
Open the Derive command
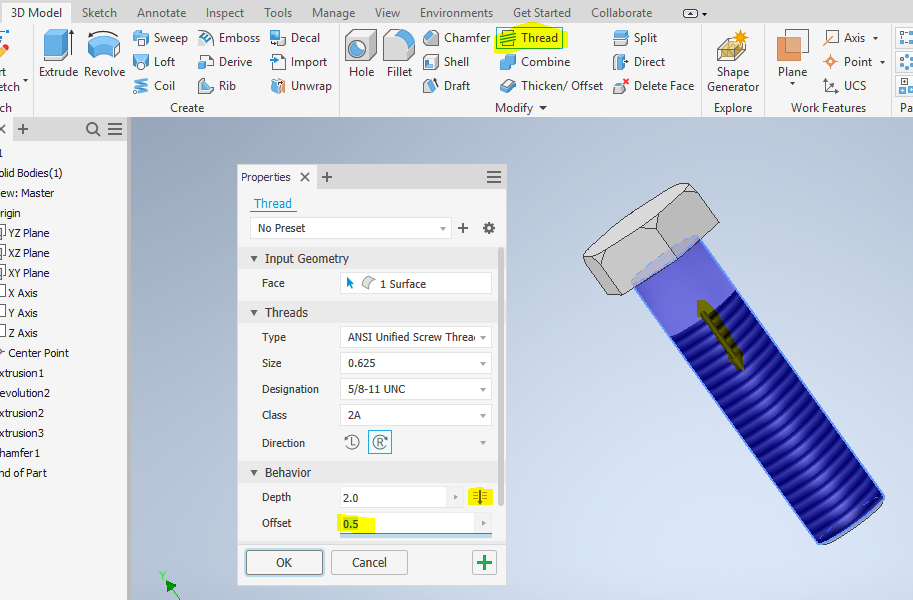click(225, 62)
